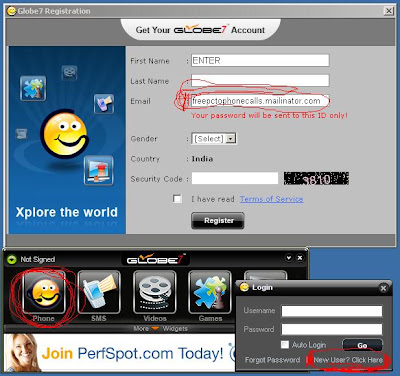
Task: Click the phone icon in the blue panel
Action: click(104, 104)
